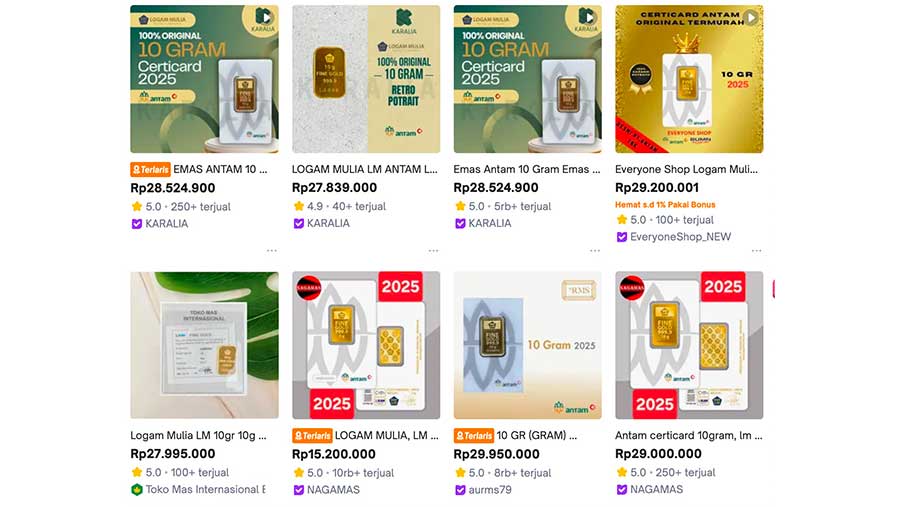Play video on first EMAS ANTAM Terlaris thumbnail

[x=264, y=17]
